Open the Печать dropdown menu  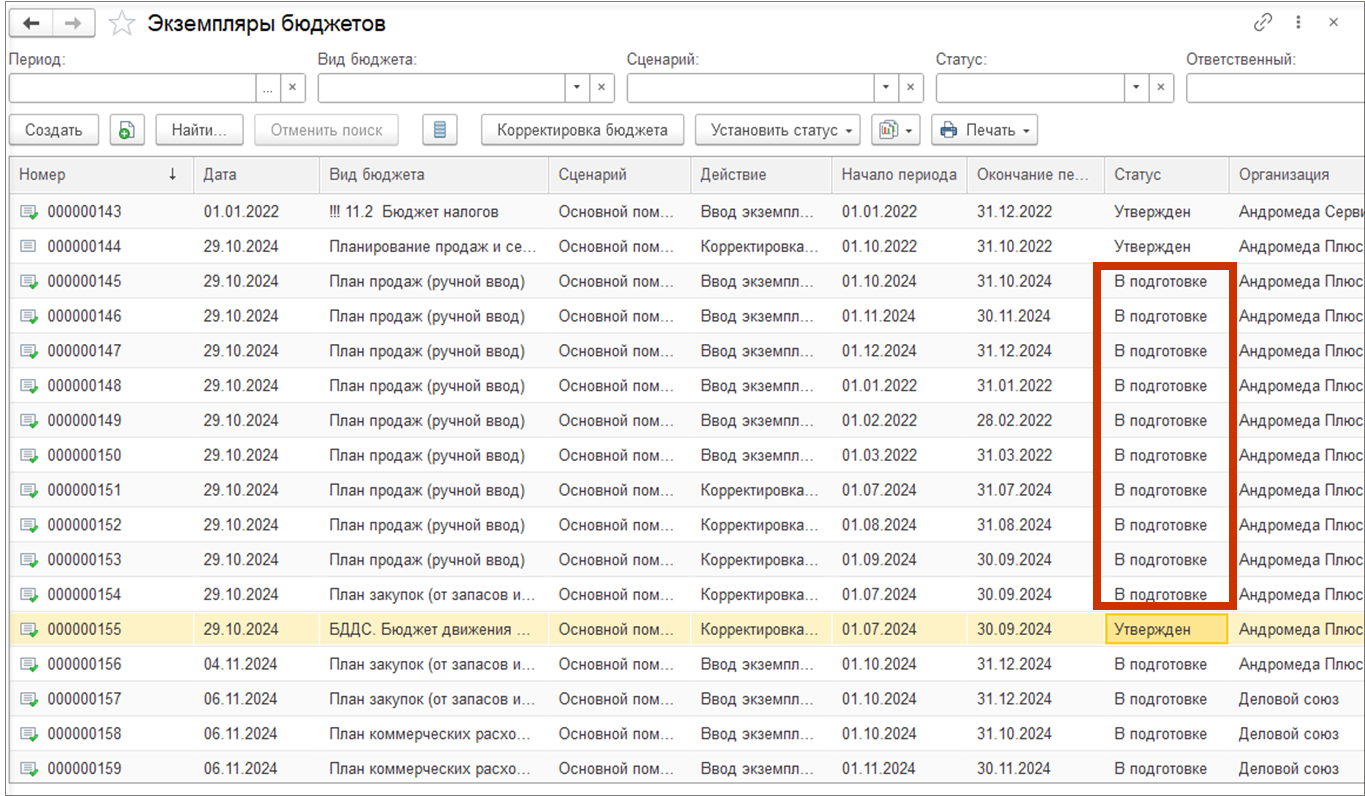(984, 130)
